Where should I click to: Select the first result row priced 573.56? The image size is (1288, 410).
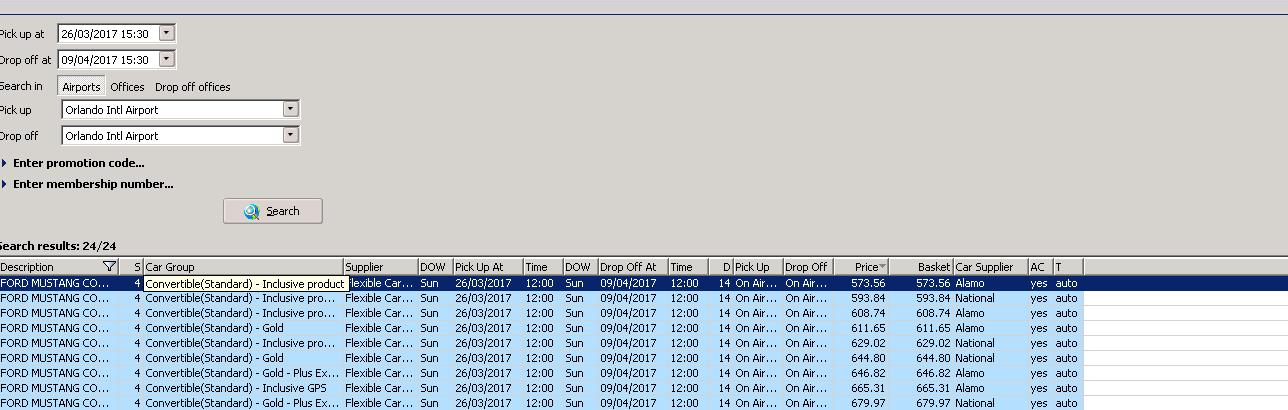(x=542, y=283)
